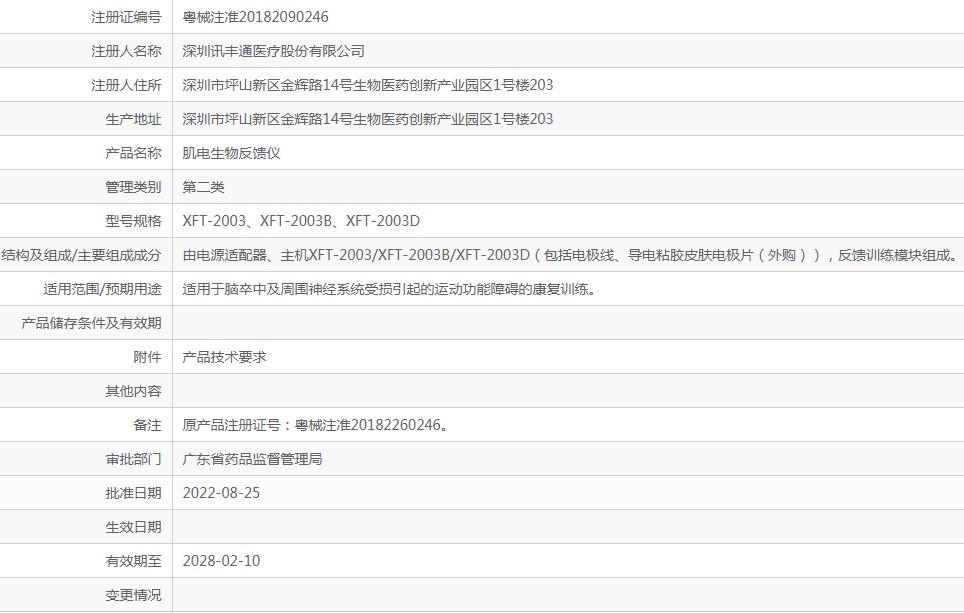Image resolution: width=964 pixels, height=613 pixels.
Task: Click the 管理类别 label
Action: (133, 187)
